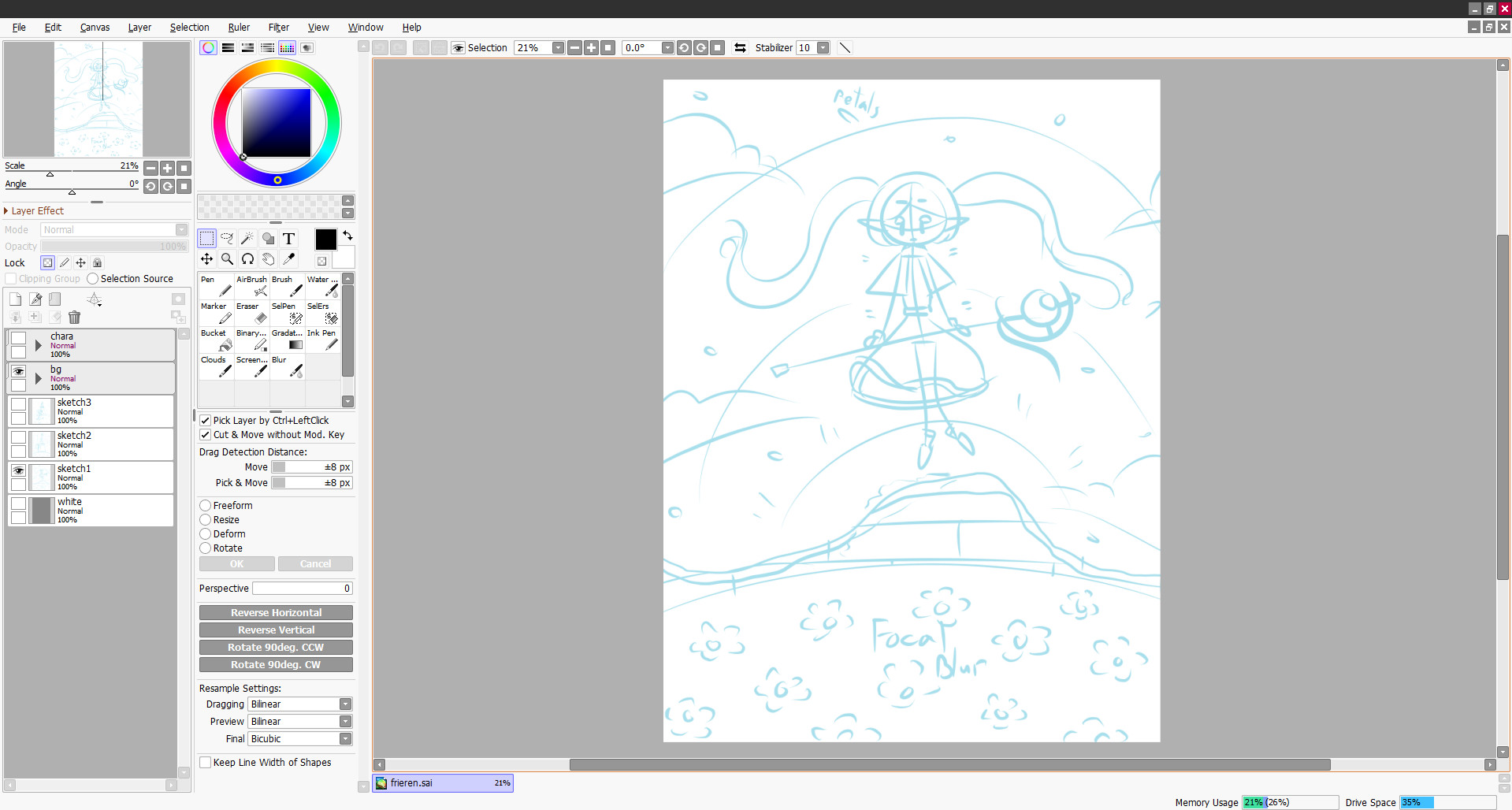
Task: Choose the Marker brush
Action: click(x=216, y=313)
